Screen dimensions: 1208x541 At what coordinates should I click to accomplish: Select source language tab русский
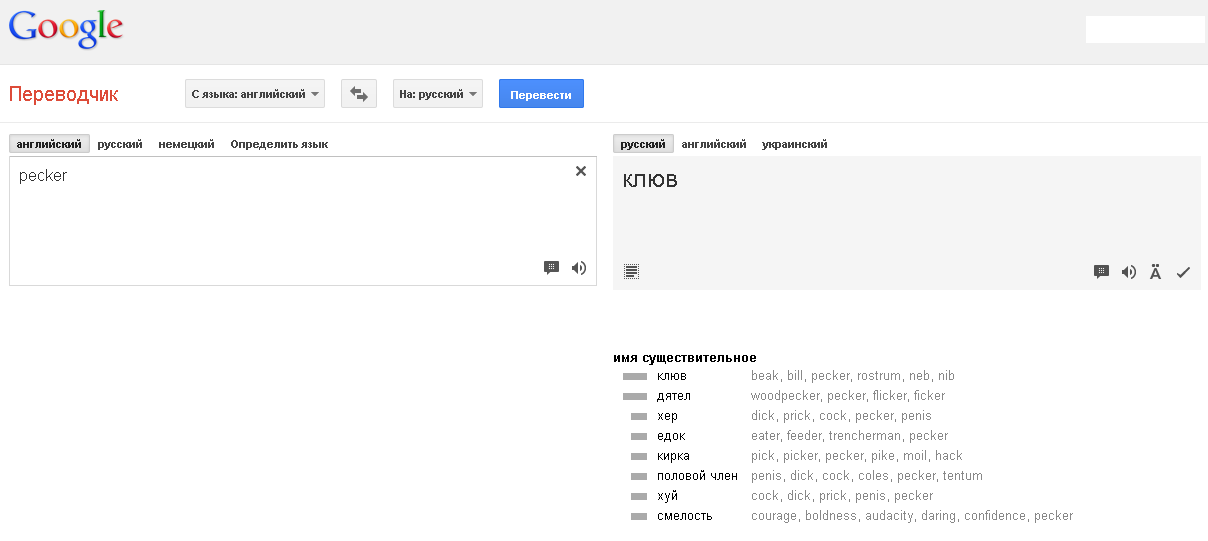click(120, 144)
